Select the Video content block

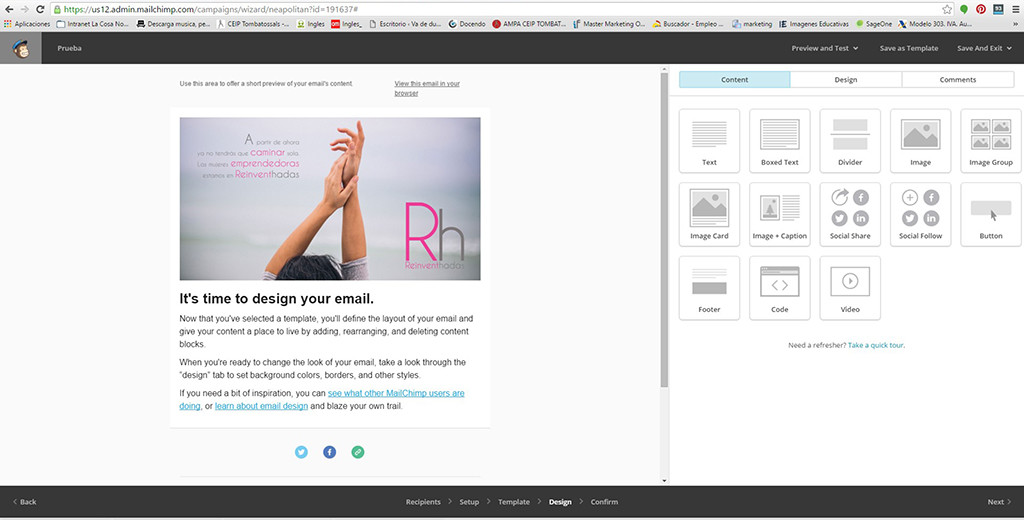[x=850, y=288]
